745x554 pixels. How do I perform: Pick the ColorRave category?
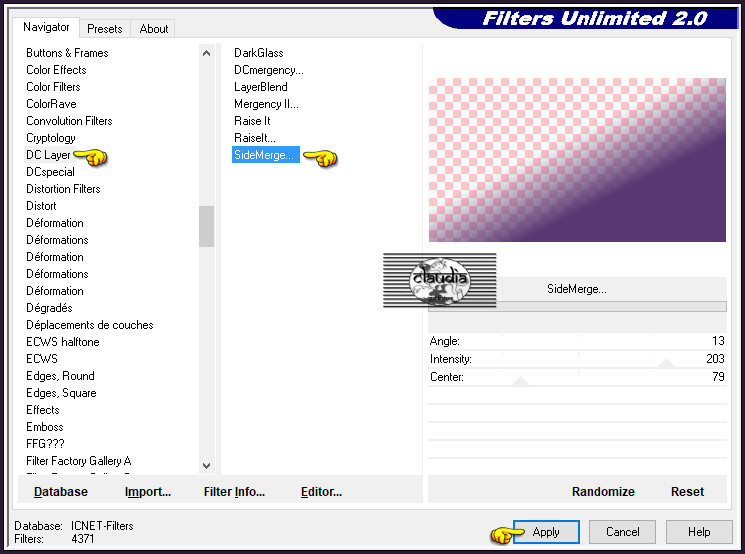(x=51, y=104)
